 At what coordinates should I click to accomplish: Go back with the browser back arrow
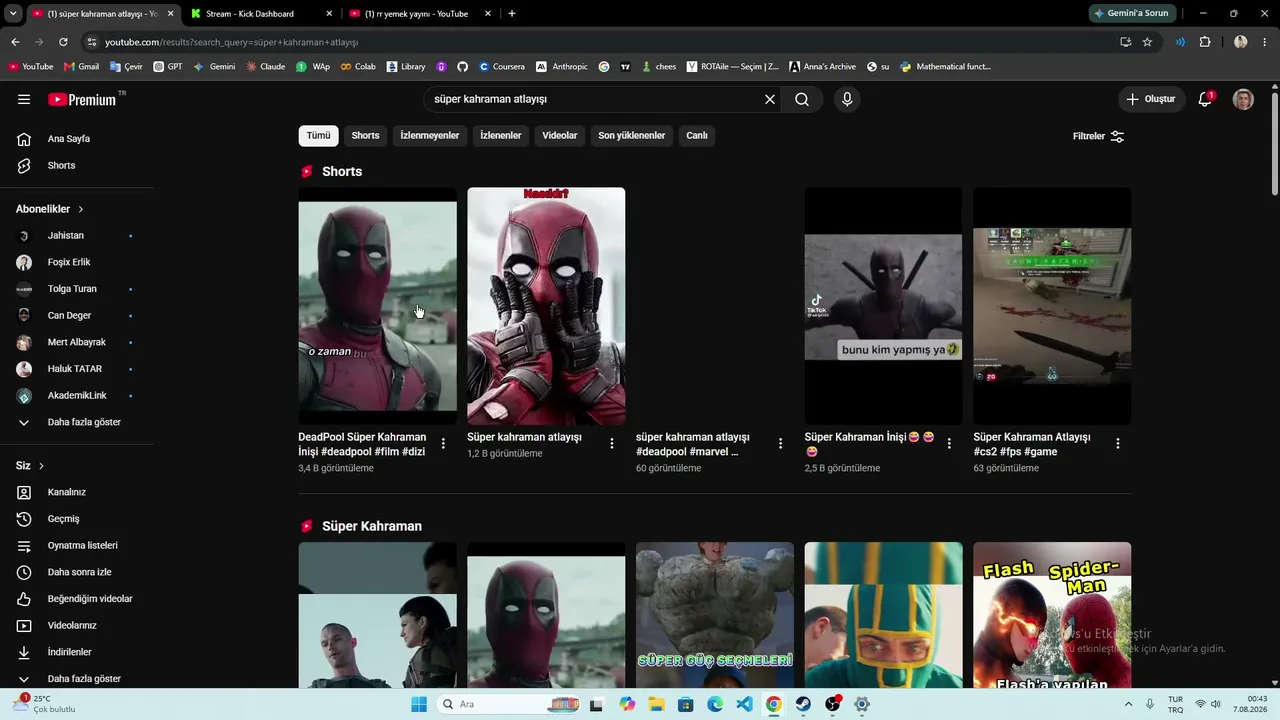pyautogui.click(x=15, y=42)
